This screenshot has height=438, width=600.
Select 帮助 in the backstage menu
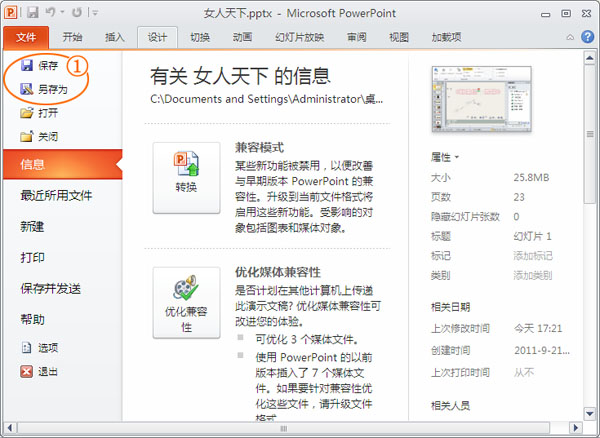[32, 319]
